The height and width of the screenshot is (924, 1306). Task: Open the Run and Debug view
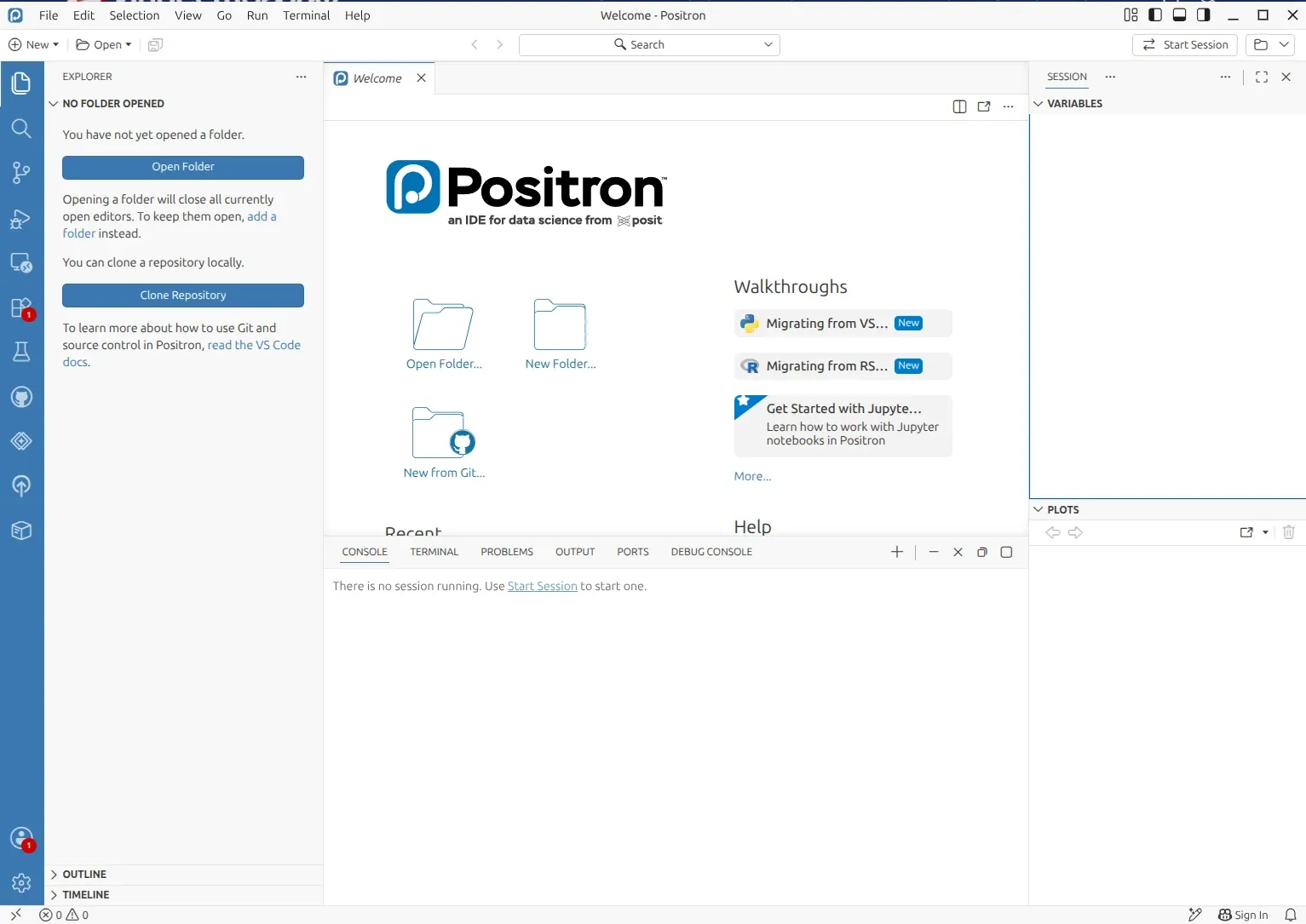coord(21,219)
